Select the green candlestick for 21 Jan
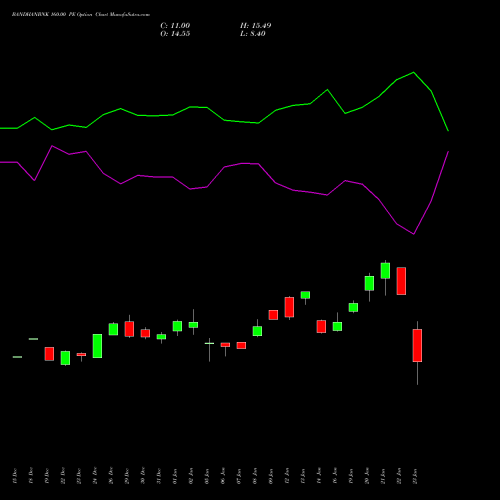The height and width of the screenshot is (500, 500). pyautogui.click(x=385, y=271)
